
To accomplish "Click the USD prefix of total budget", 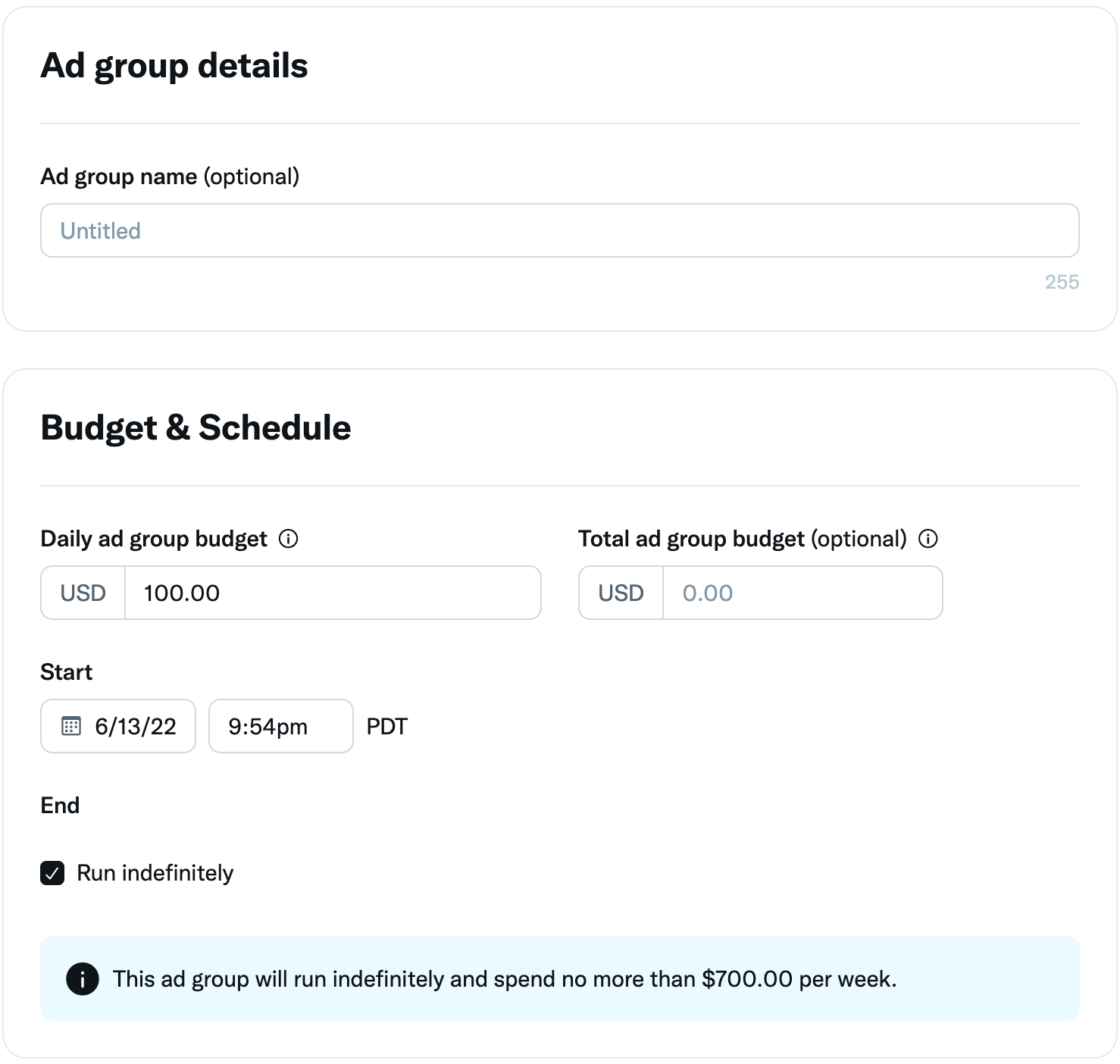I will [621, 593].
